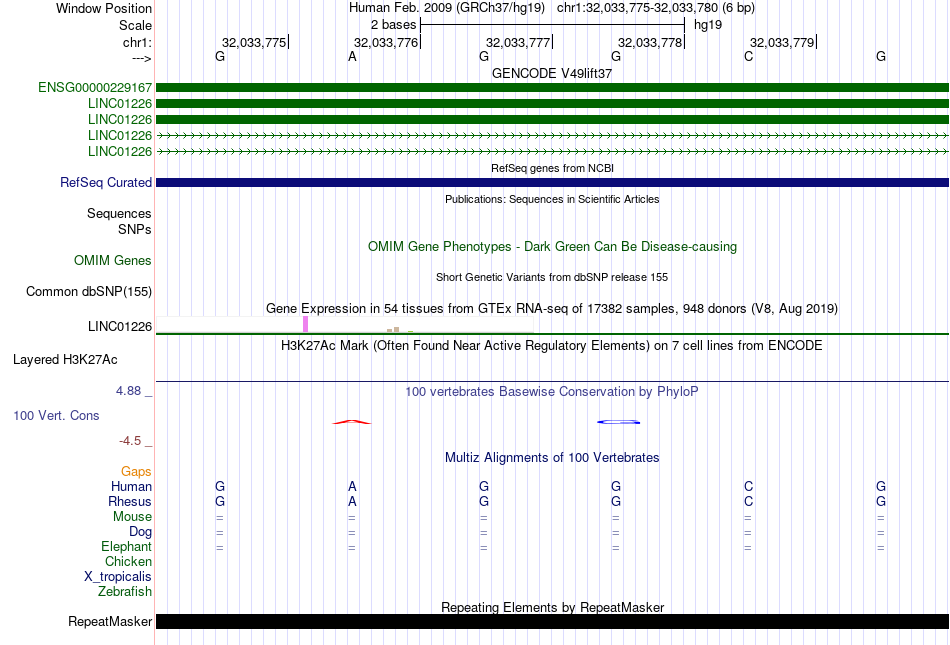Click the Scale label
The height and width of the screenshot is (645, 950).
(x=135, y=25)
